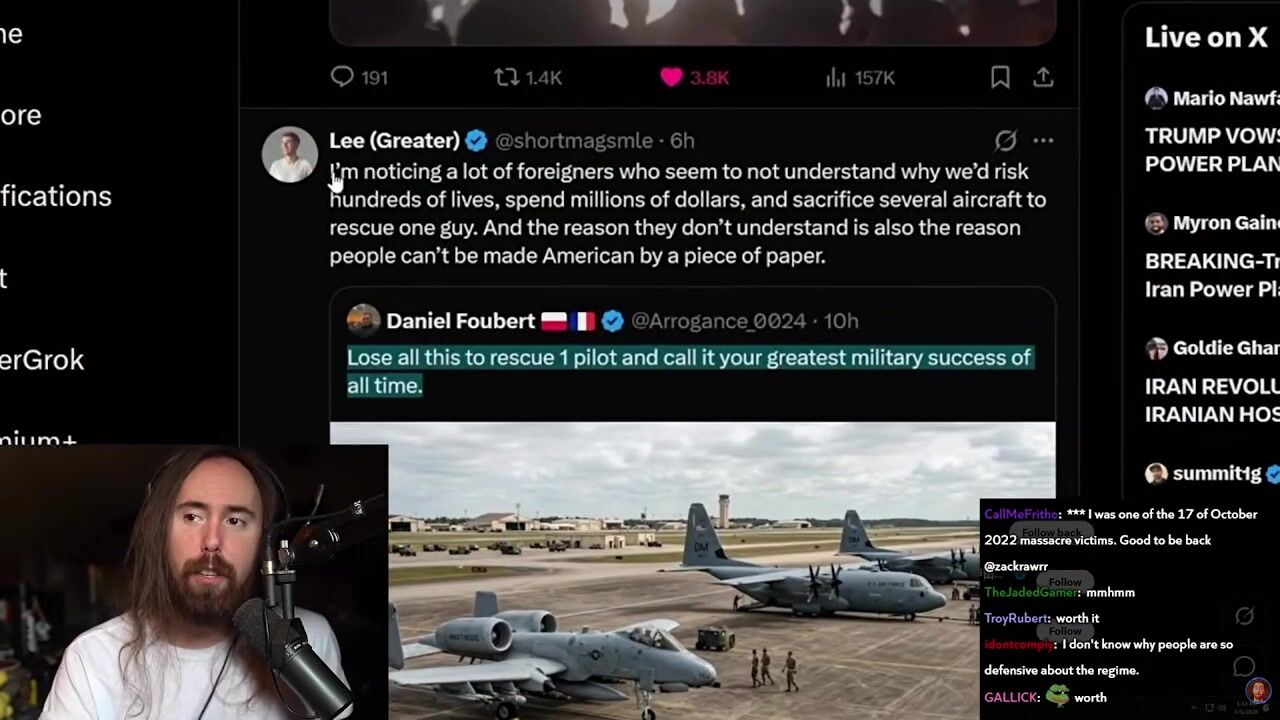Viewport: 1280px width, 720px height.
Task: Click the share icon beside the bookmark
Action: pyautogui.click(x=1043, y=77)
